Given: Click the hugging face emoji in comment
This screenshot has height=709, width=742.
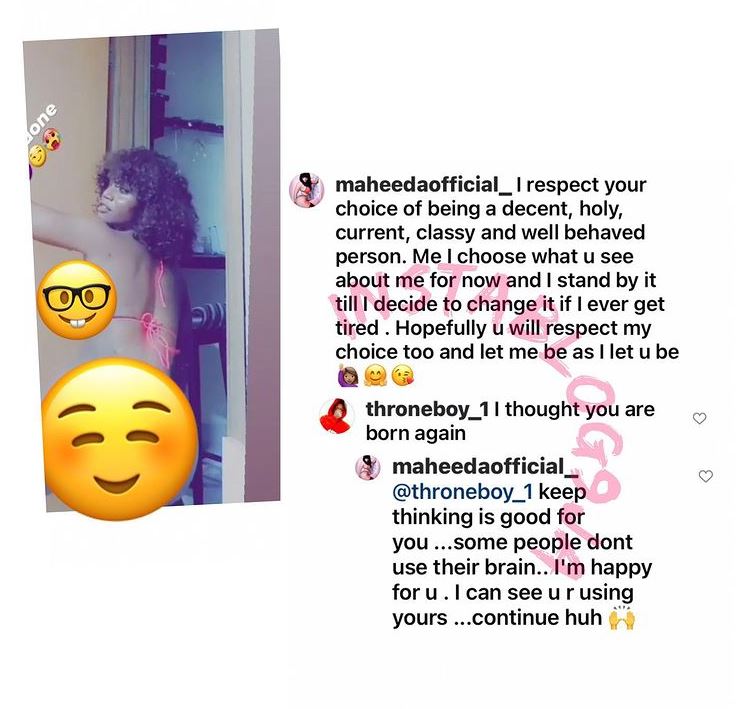Looking at the screenshot, I should (376, 377).
